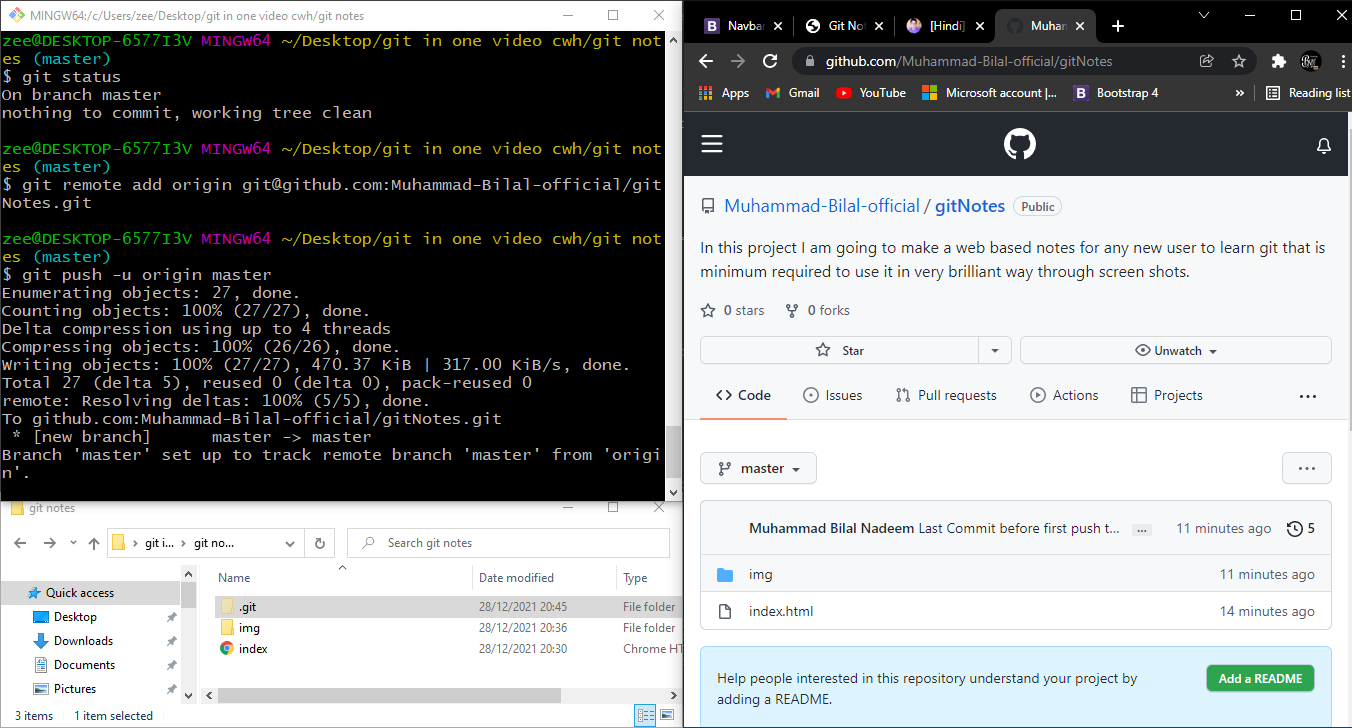Switch to the Git Notes Chrome tab
Image resolution: width=1352 pixels, height=728 pixels.
point(845,26)
